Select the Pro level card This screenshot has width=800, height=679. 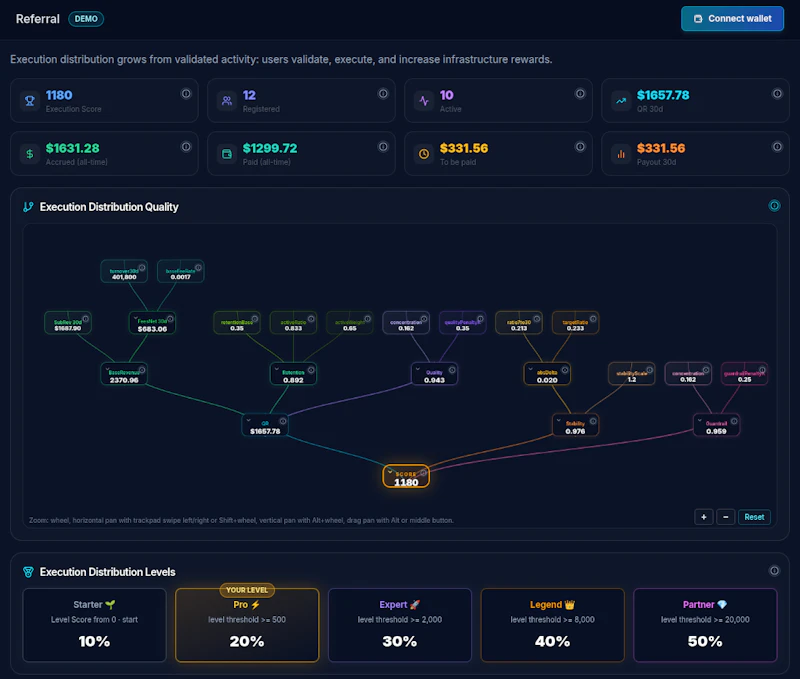247,625
